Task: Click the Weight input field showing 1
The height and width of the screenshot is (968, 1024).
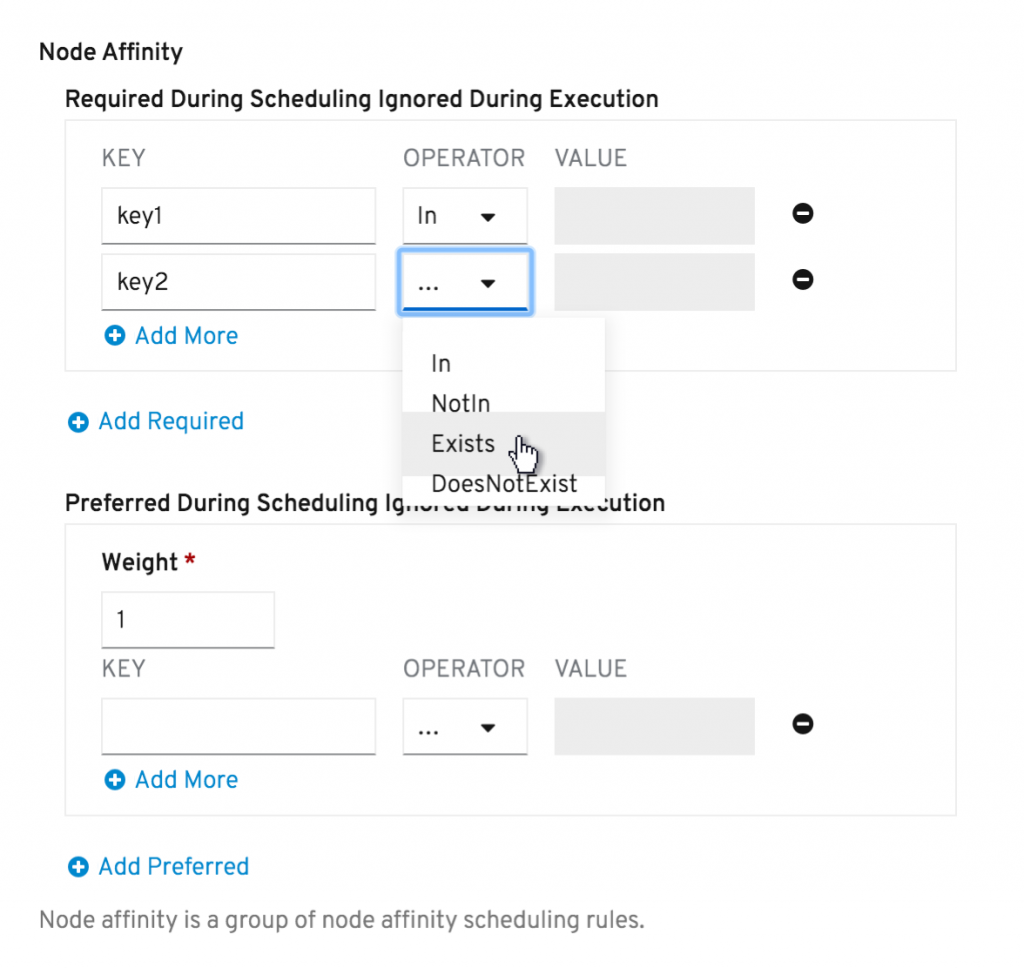Action: [187, 620]
